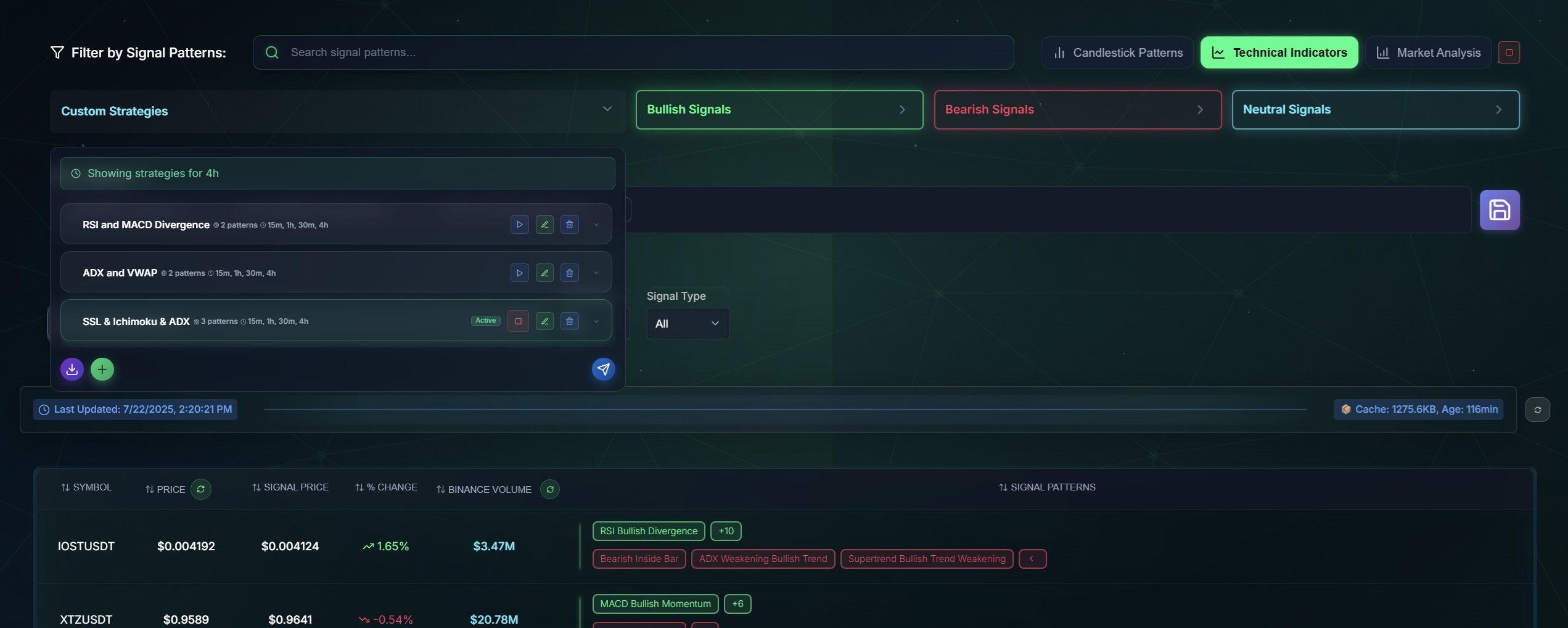
Task: Click the Cache size and age badge
Action: point(1419,410)
